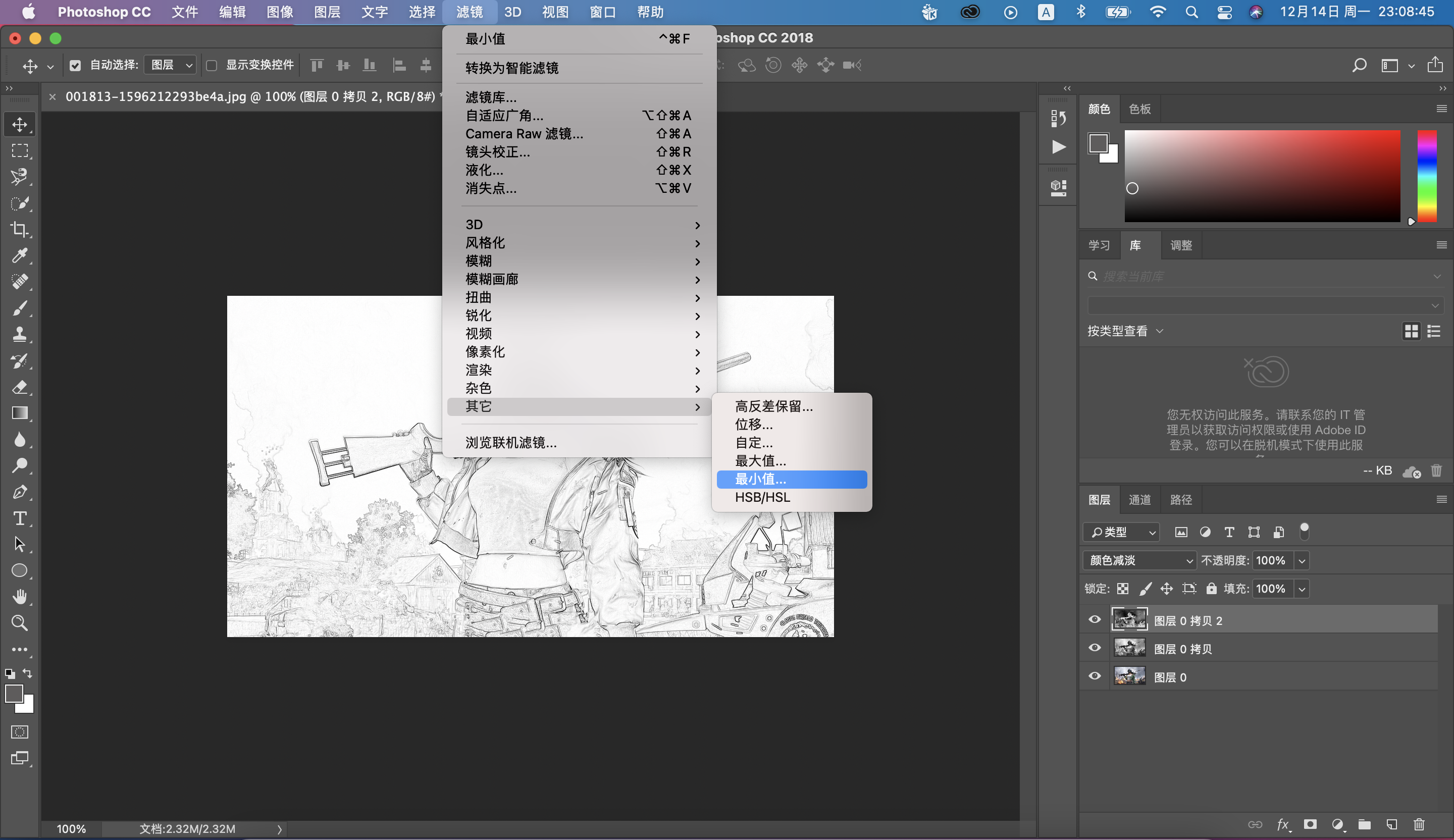Click inside the color picker gradient field
The height and width of the screenshot is (840, 1454).
pyautogui.click(x=1263, y=176)
